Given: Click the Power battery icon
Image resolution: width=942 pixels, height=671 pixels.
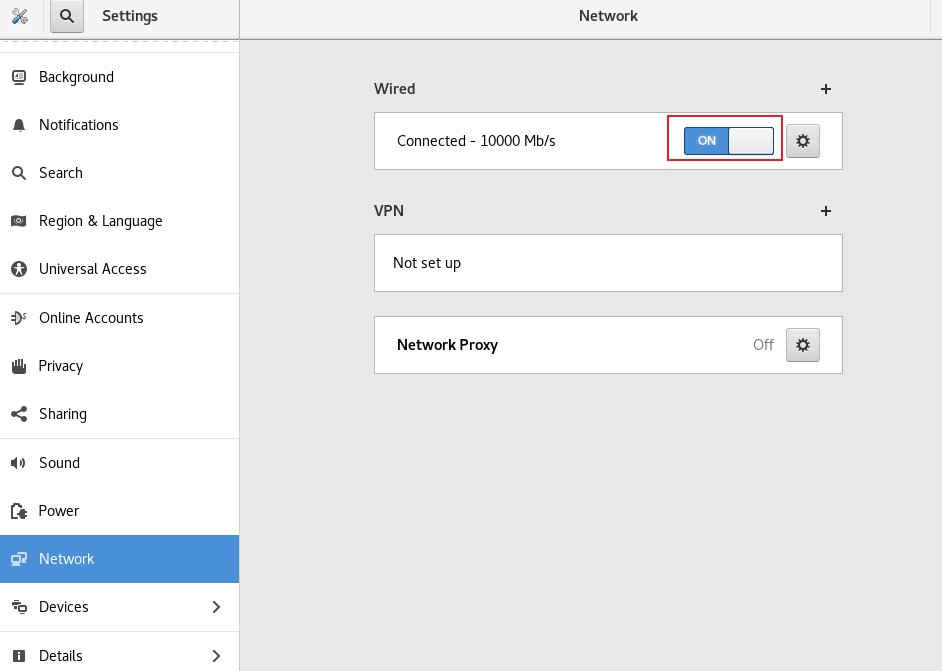Looking at the screenshot, I should [x=18, y=511].
